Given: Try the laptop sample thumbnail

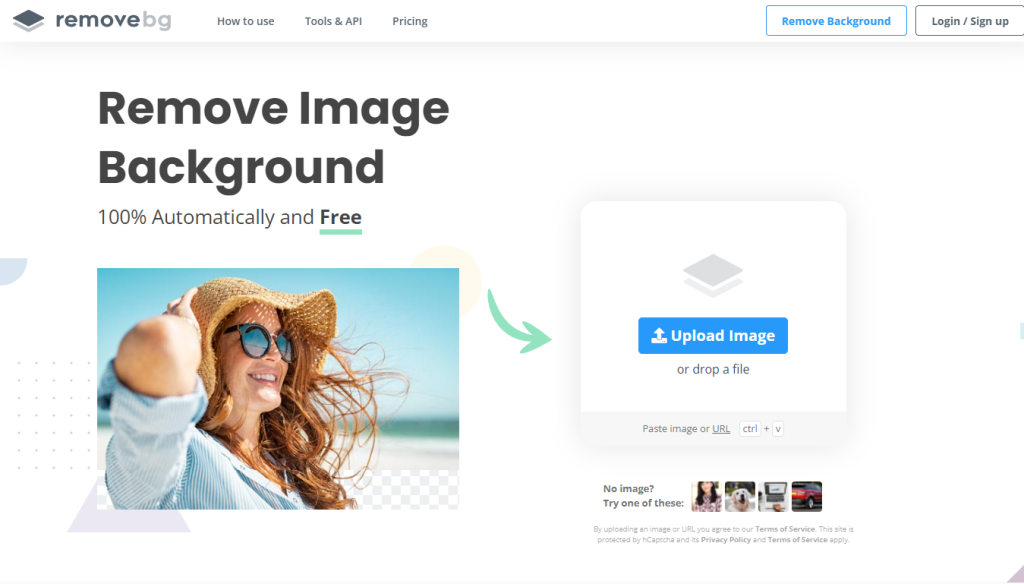Looking at the screenshot, I should pyautogui.click(x=773, y=496).
